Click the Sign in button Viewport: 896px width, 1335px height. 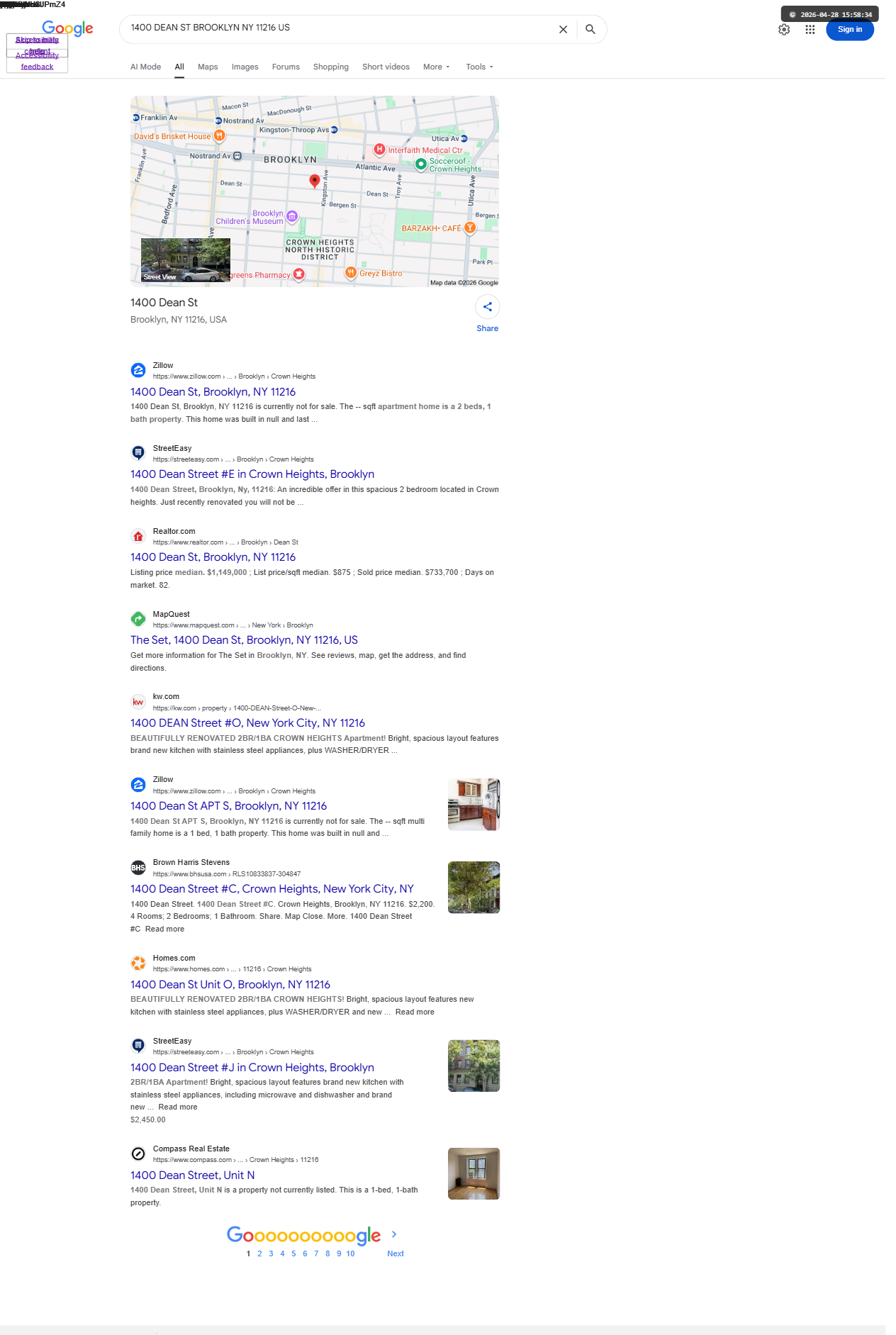coord(849,30)
